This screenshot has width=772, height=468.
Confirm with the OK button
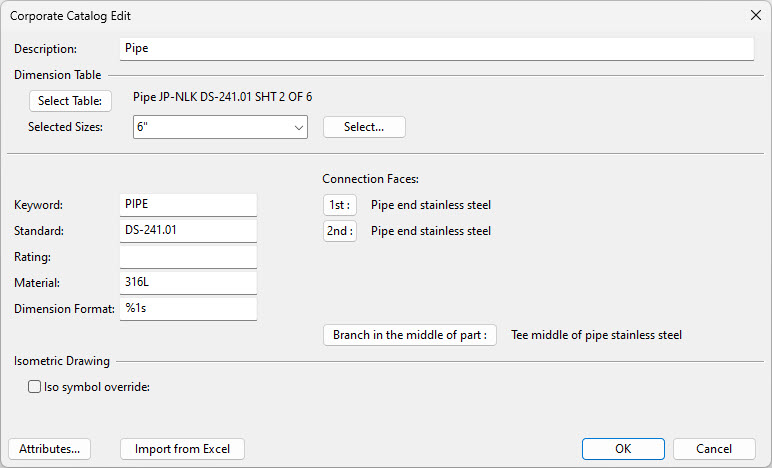(623, 449)
